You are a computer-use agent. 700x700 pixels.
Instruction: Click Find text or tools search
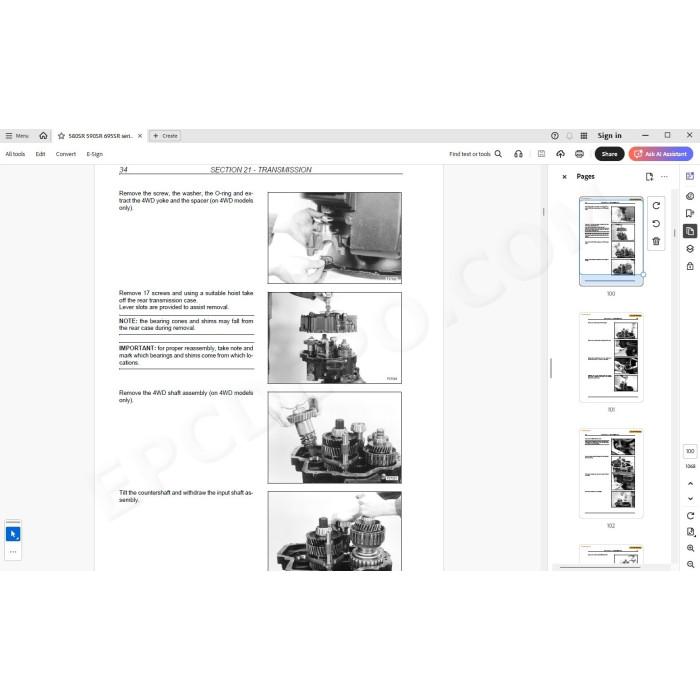point(475,154)
